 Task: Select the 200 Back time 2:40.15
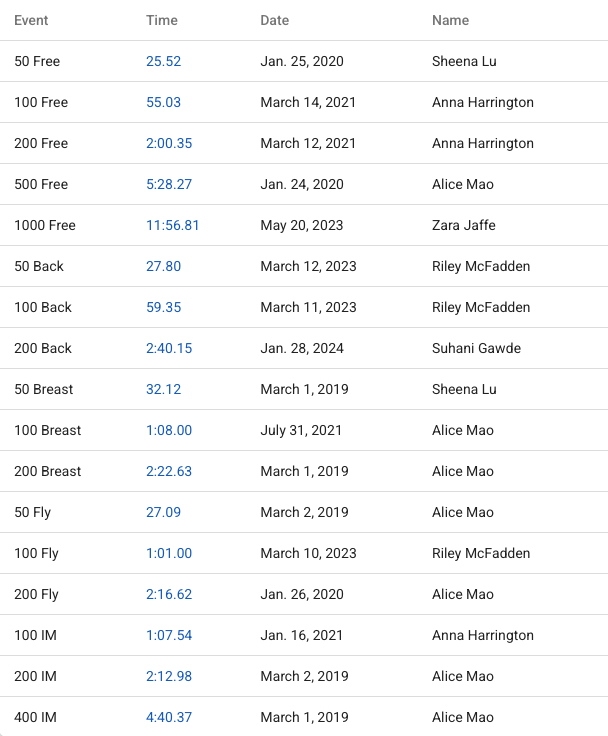169,348
